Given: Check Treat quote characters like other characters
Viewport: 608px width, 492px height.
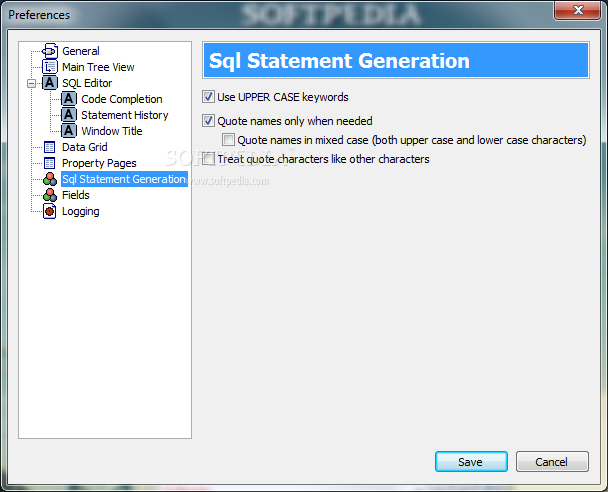Looking at the screenshot, I should click(x=208, y=159).
